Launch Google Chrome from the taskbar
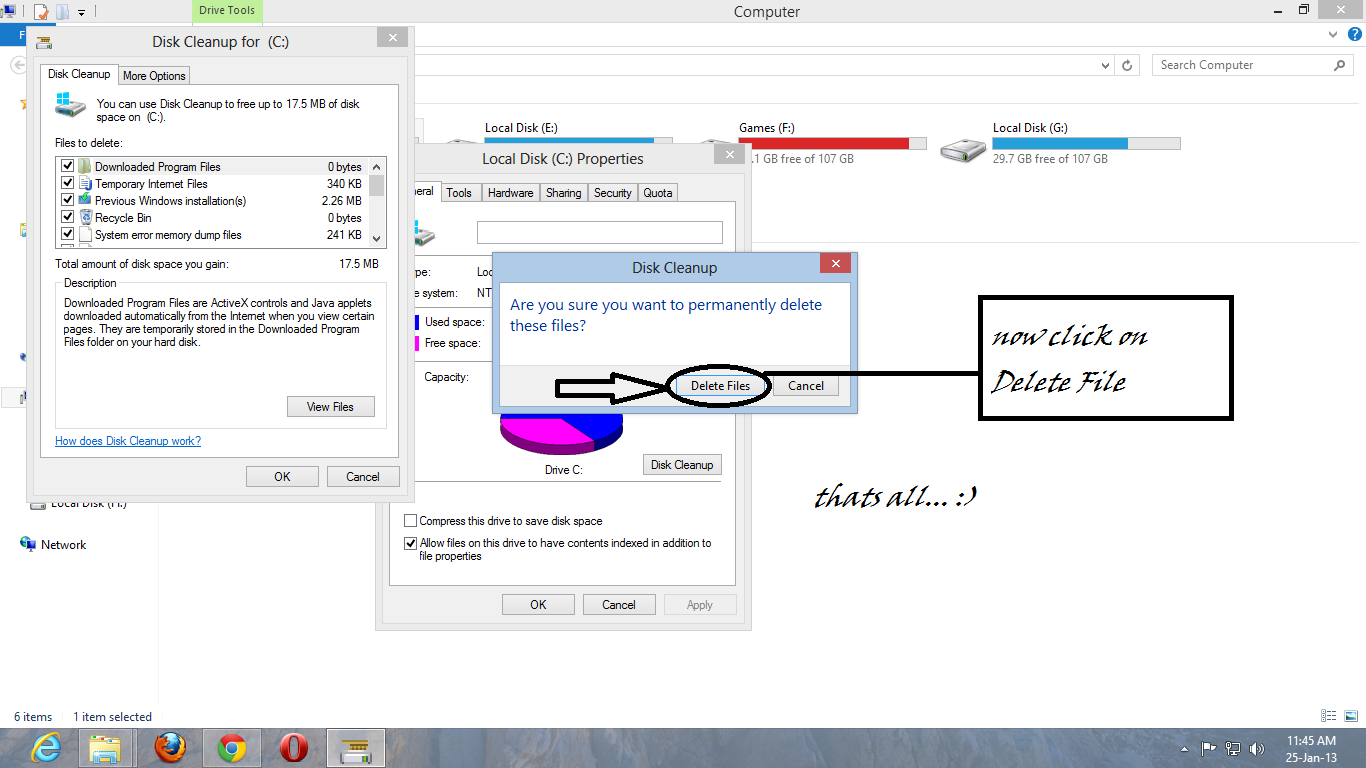This screenshot has width=1366, height=768. (231, 747)
